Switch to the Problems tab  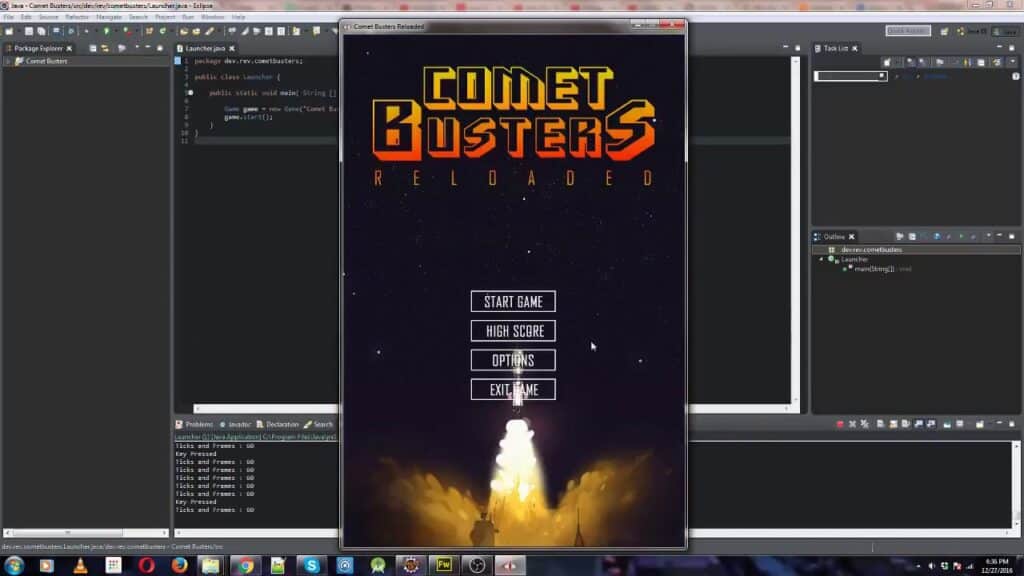click(x=198, y=425)
